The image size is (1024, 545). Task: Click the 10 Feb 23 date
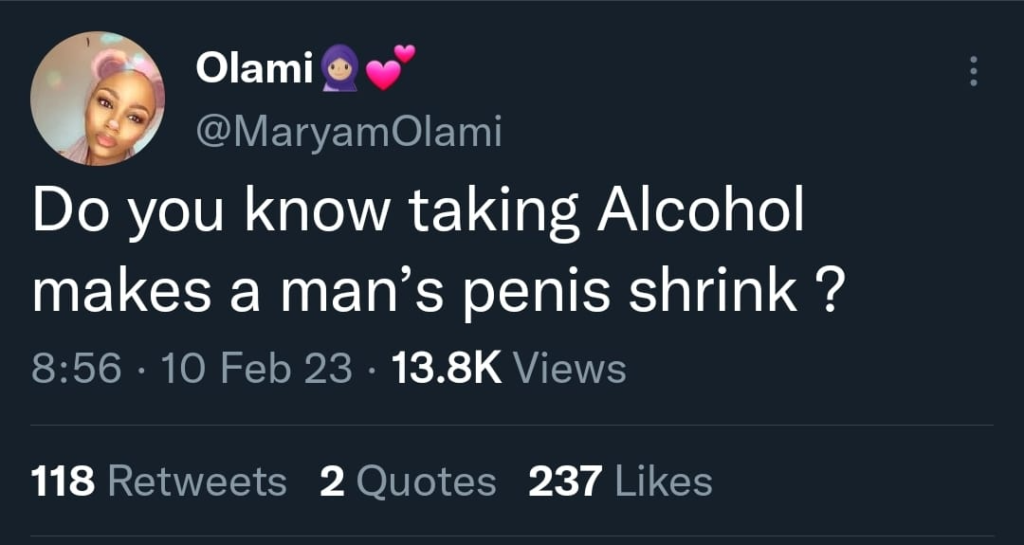point(256,369)
